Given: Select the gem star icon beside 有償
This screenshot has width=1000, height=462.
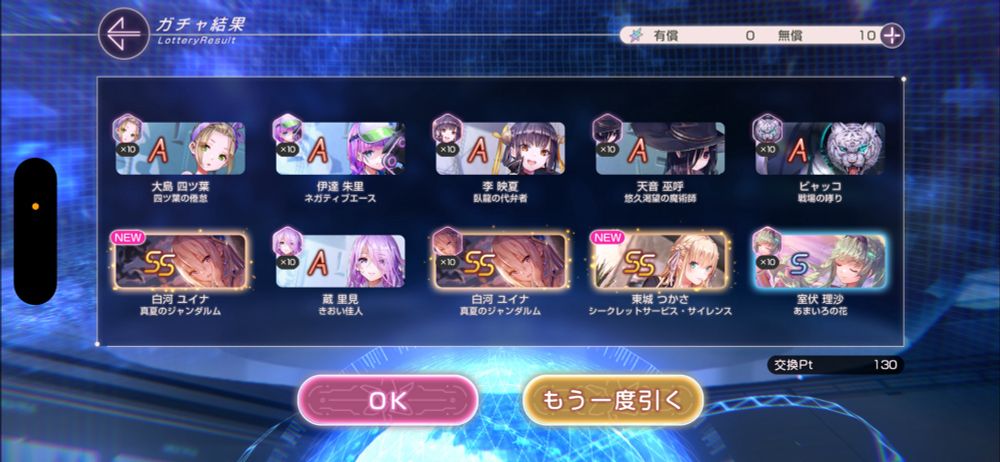Looking at the screenshot, I should [636, 36].
